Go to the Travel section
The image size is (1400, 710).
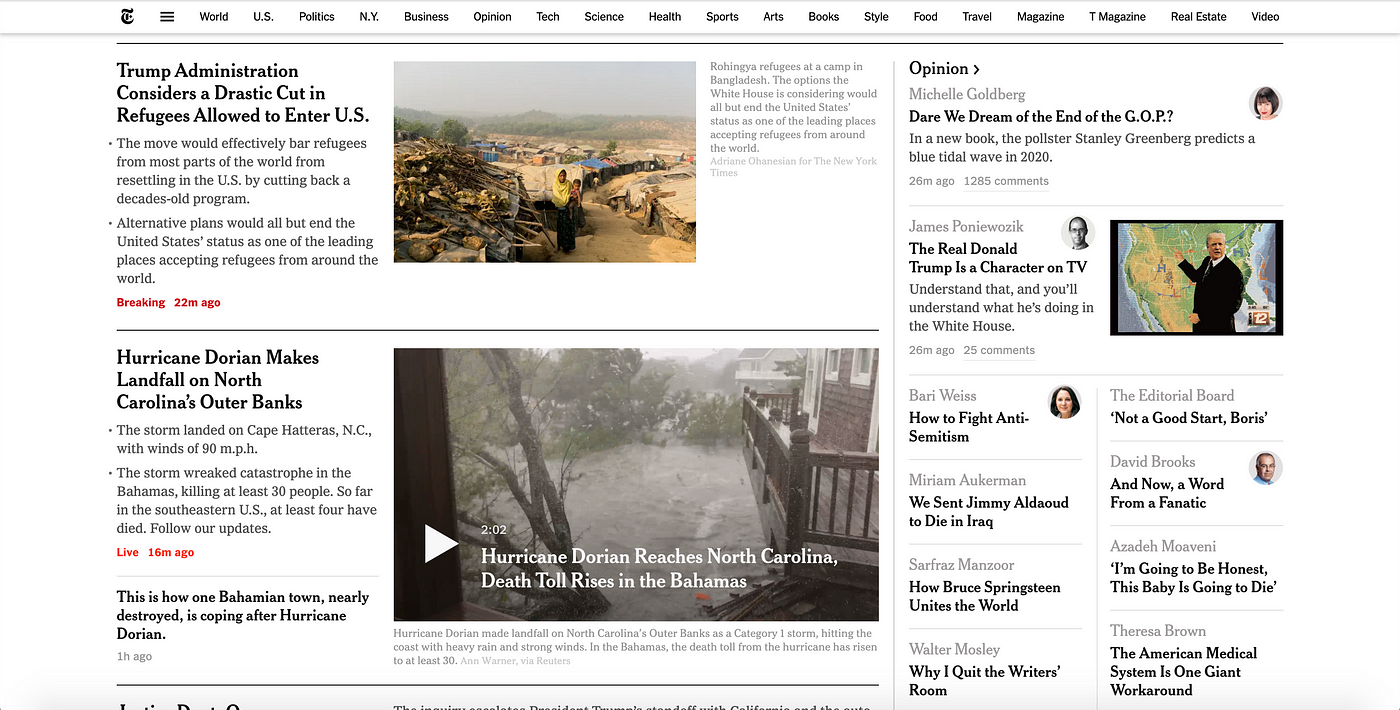click(977, 17)
